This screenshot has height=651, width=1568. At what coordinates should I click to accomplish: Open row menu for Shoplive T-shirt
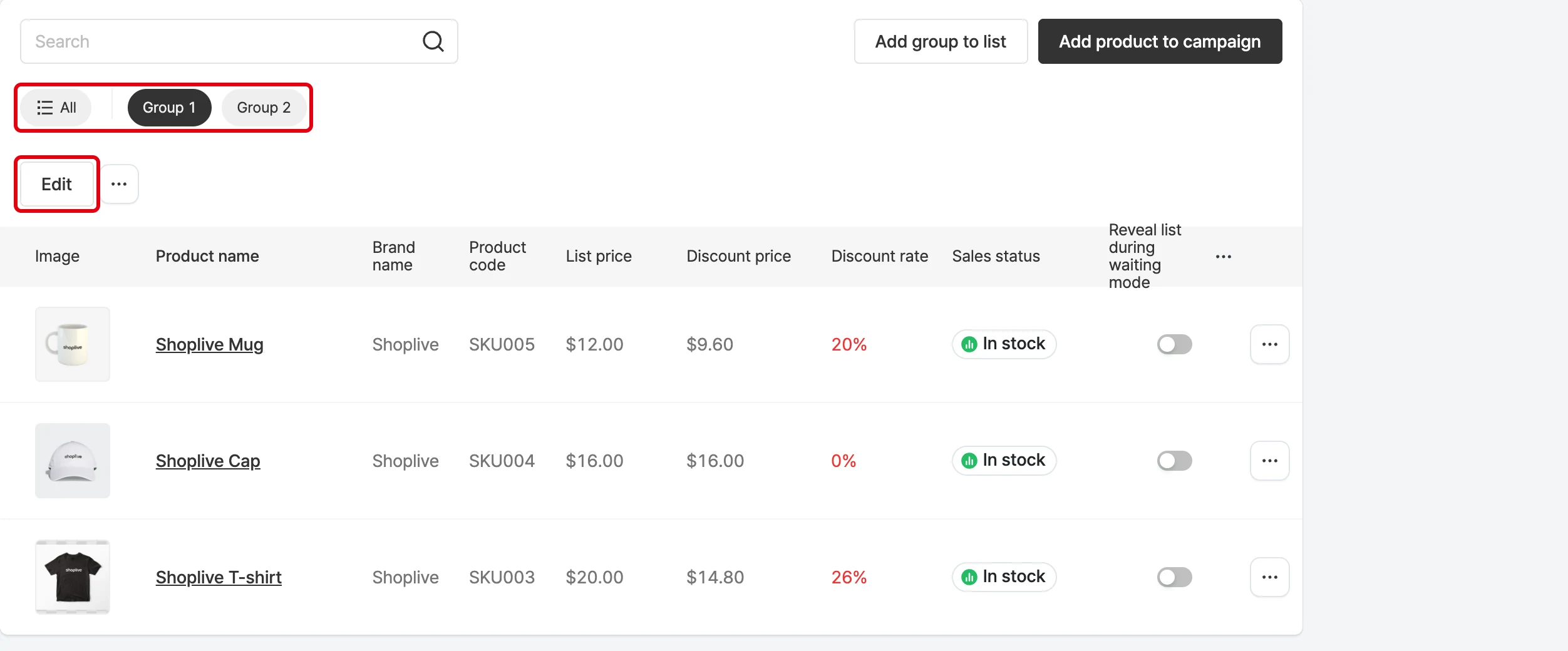point(1269,577)
